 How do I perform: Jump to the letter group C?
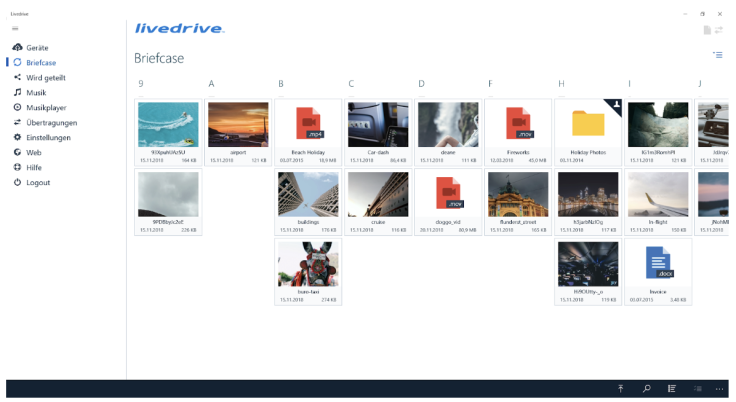[351, 84]
